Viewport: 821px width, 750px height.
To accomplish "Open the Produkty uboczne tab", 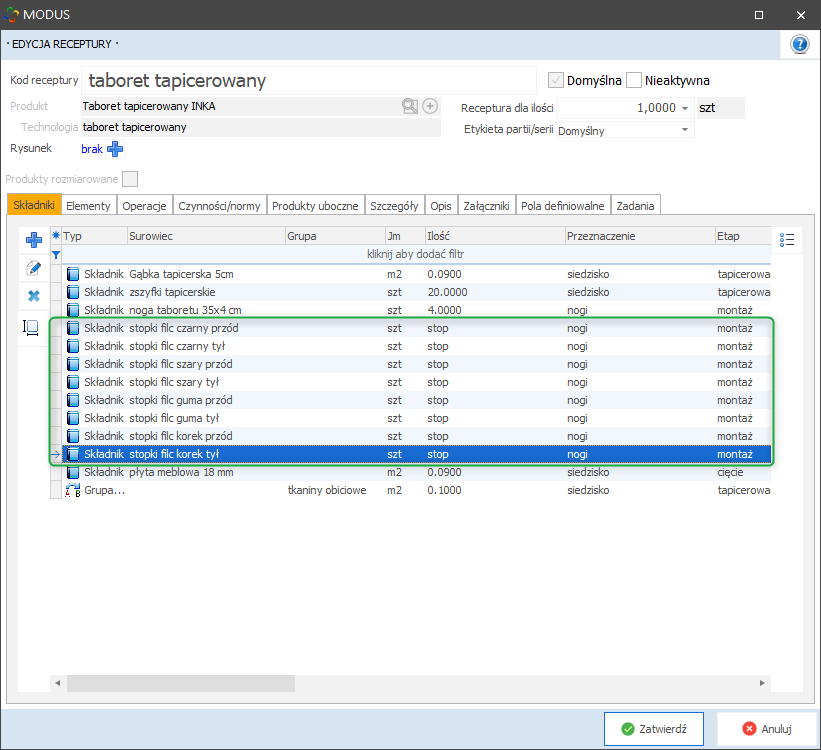I will (x=315, y=205).
